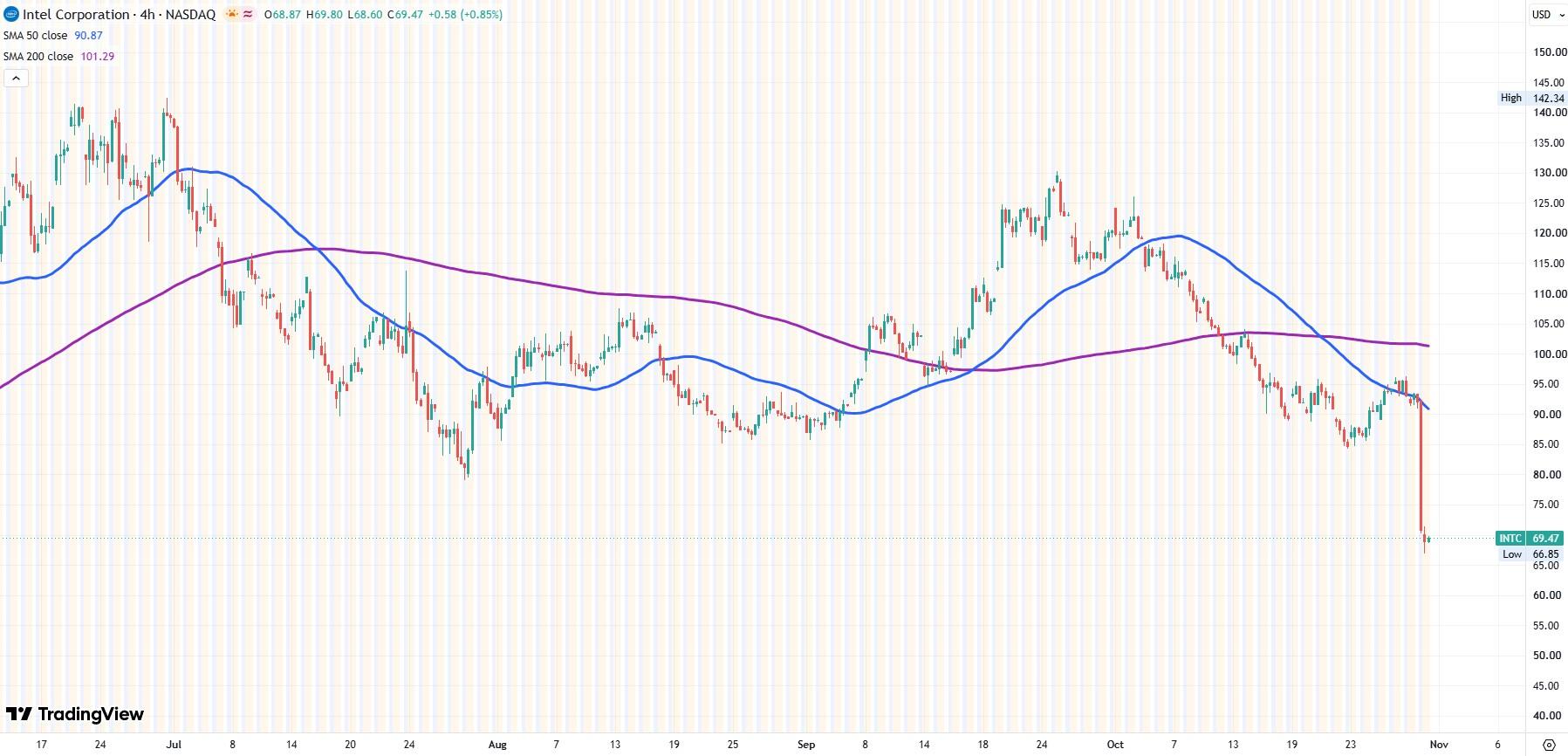Viewport: 1568px width, 756px height.
Task: Click the Intel logo icon beside the title
Action: pyautogui.click(x=11, y=14)
